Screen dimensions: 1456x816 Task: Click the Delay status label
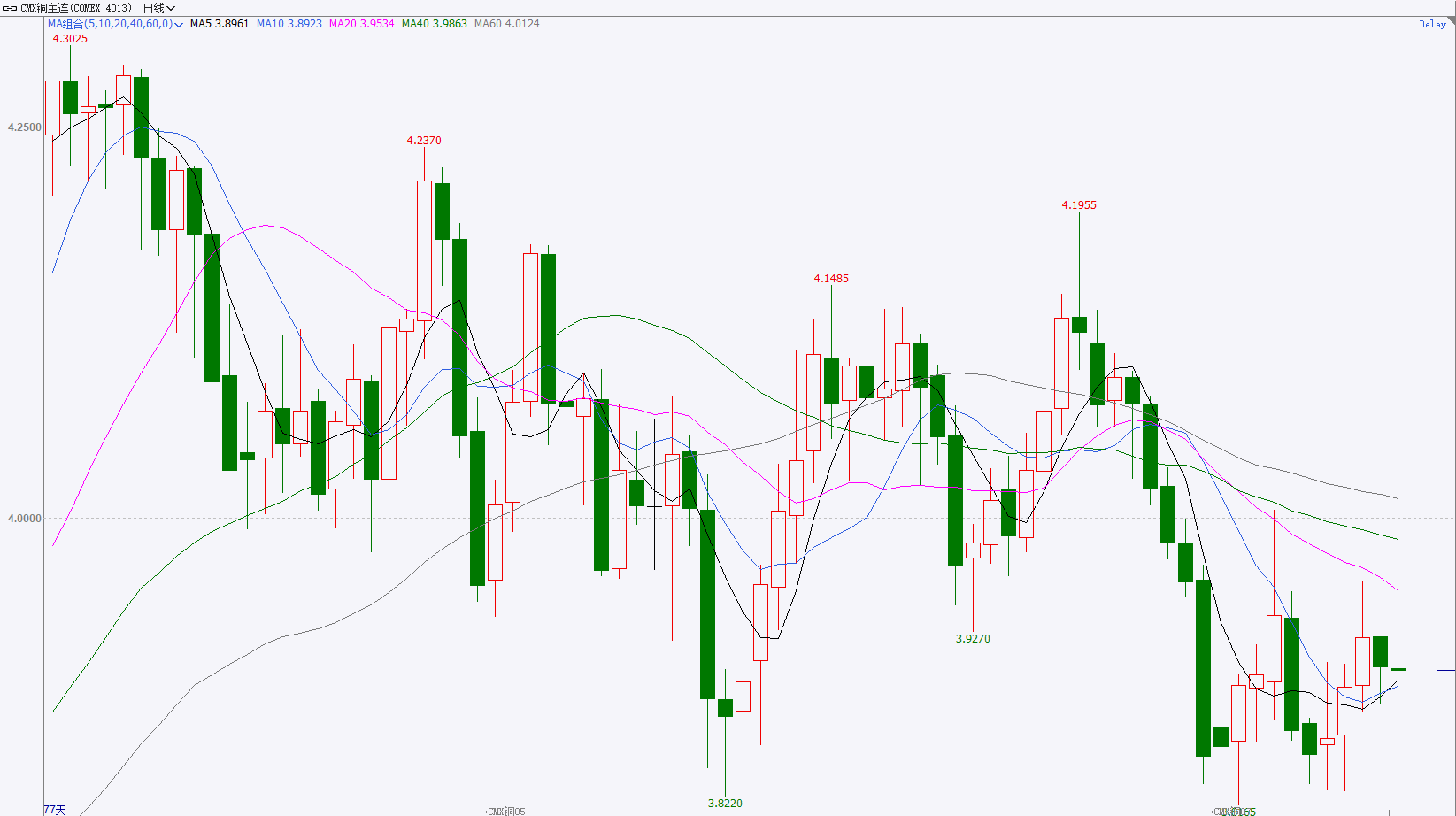(x=1432, y=24)
